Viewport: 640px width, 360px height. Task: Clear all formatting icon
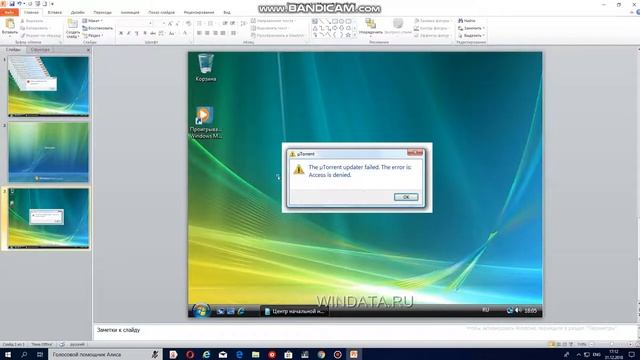click(x=188, y=24)
